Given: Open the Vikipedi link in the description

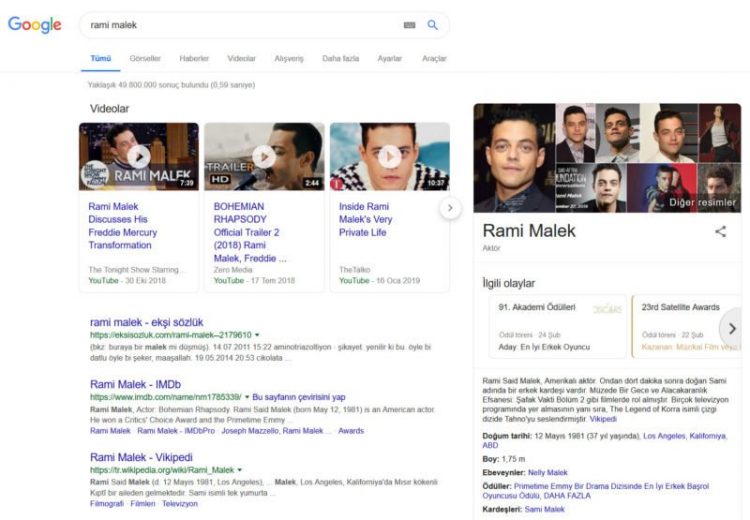Looking at the screenshot, I should pyautogui.click(x=603, y=419).
